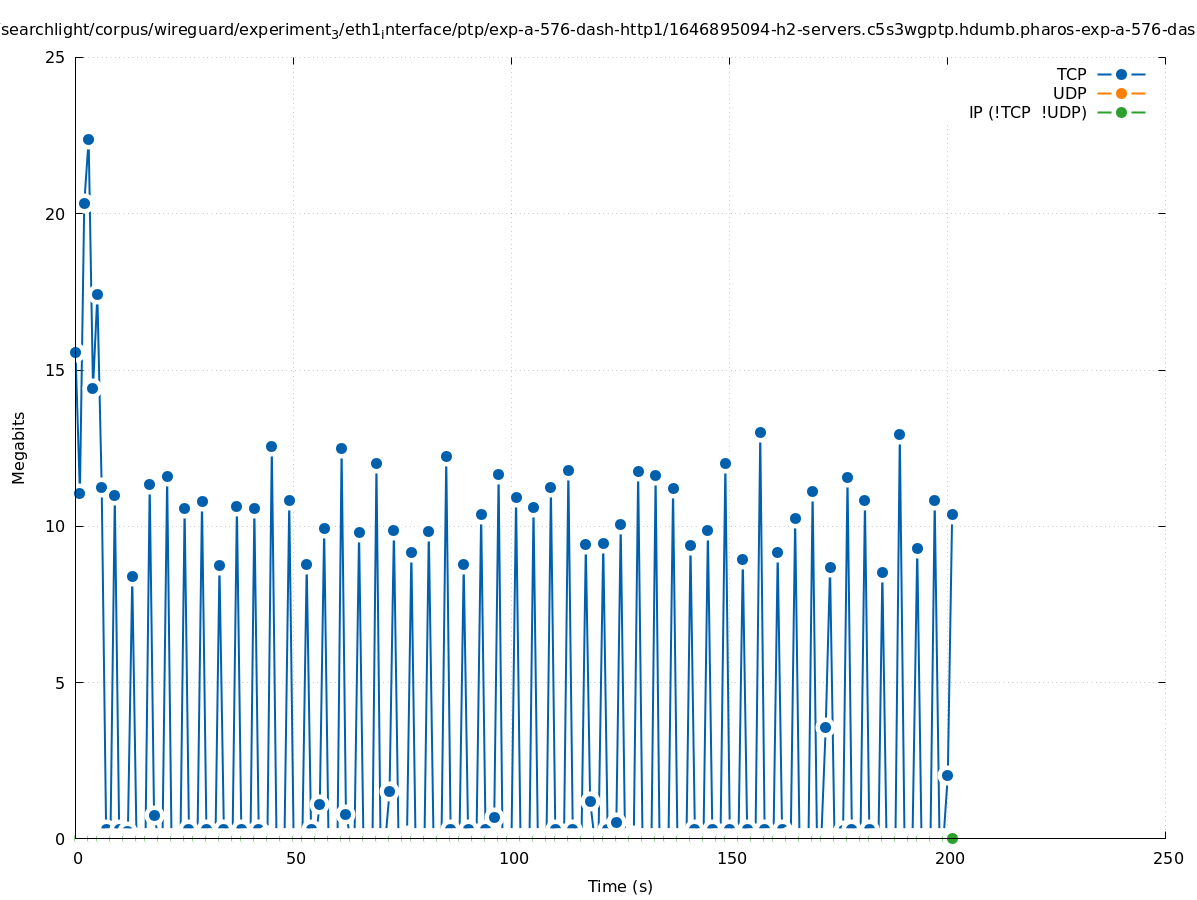This screenshot has width=1197, height=900.
Task: Toggle the IP (!TCP !UDP) legend label
Action: pyautogui.click(x=1027, y=112)
